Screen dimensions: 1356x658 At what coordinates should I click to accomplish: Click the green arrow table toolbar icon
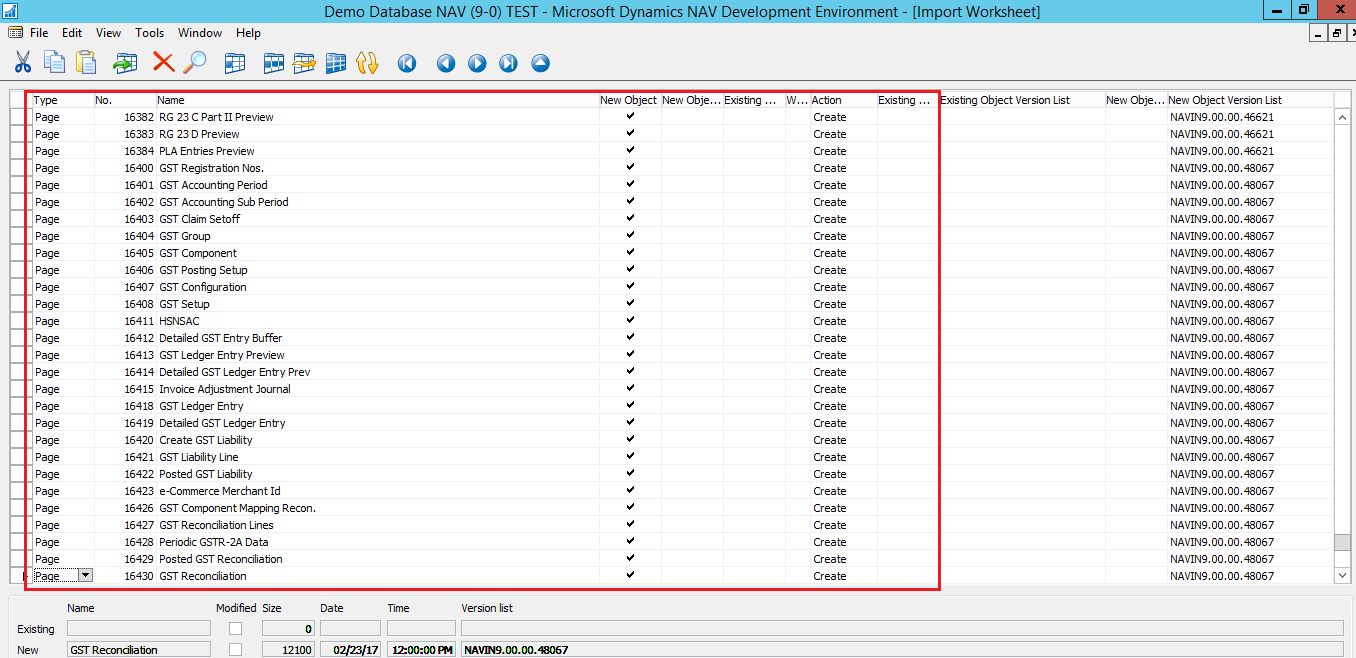[125, 63]
